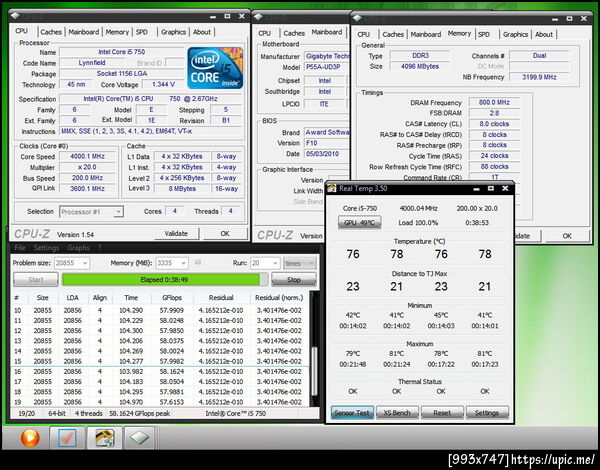
Task: Select result row 16 with 58.1624 GFlops
Action: pyautogui.click(x=160, y=371)
